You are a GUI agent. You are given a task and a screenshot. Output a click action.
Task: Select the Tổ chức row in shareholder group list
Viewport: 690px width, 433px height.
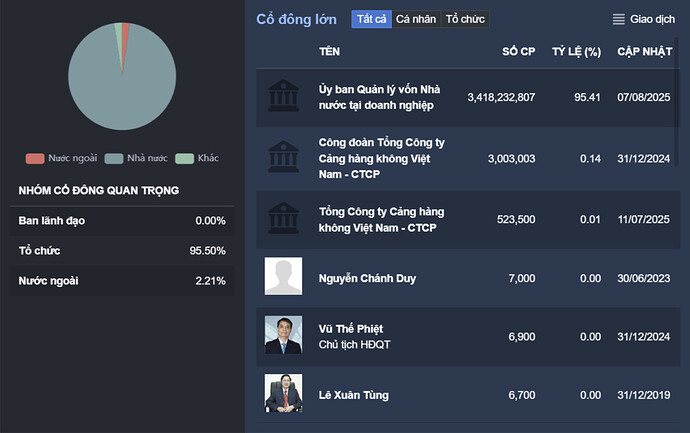tap(122, 251)
